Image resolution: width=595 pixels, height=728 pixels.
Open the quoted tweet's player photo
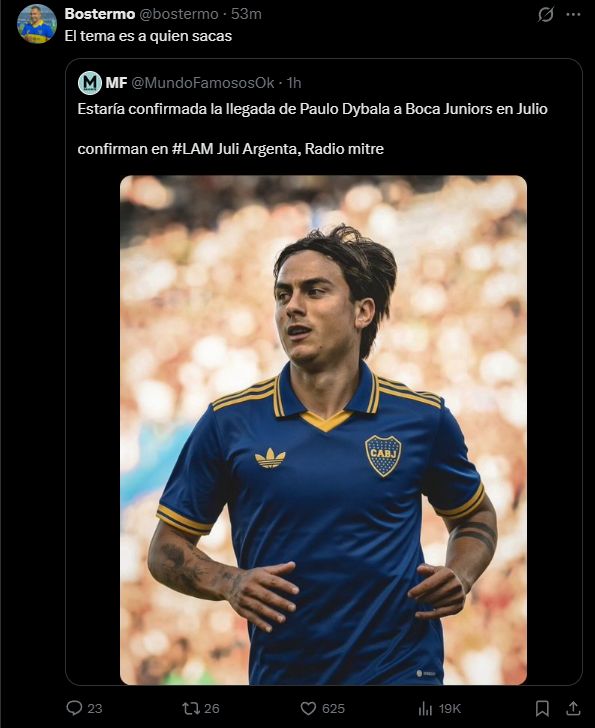click(x=323, y=430)
